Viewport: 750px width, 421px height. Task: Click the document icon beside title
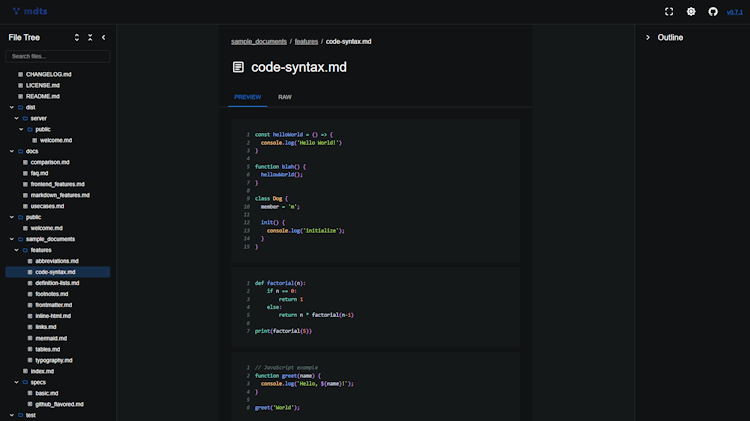[238, 67]
